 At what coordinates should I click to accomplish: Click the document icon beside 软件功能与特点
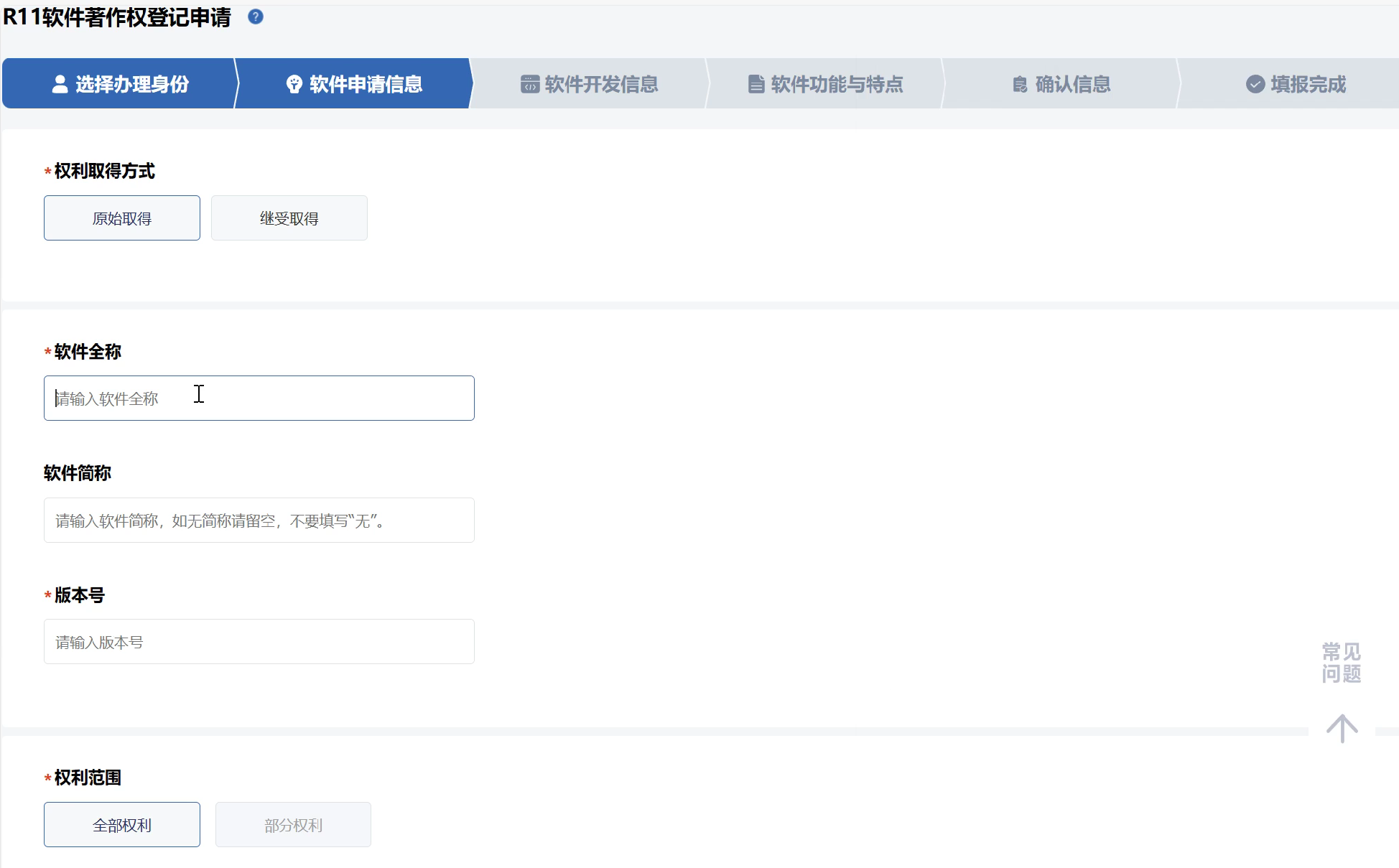(x=756, y=84)
